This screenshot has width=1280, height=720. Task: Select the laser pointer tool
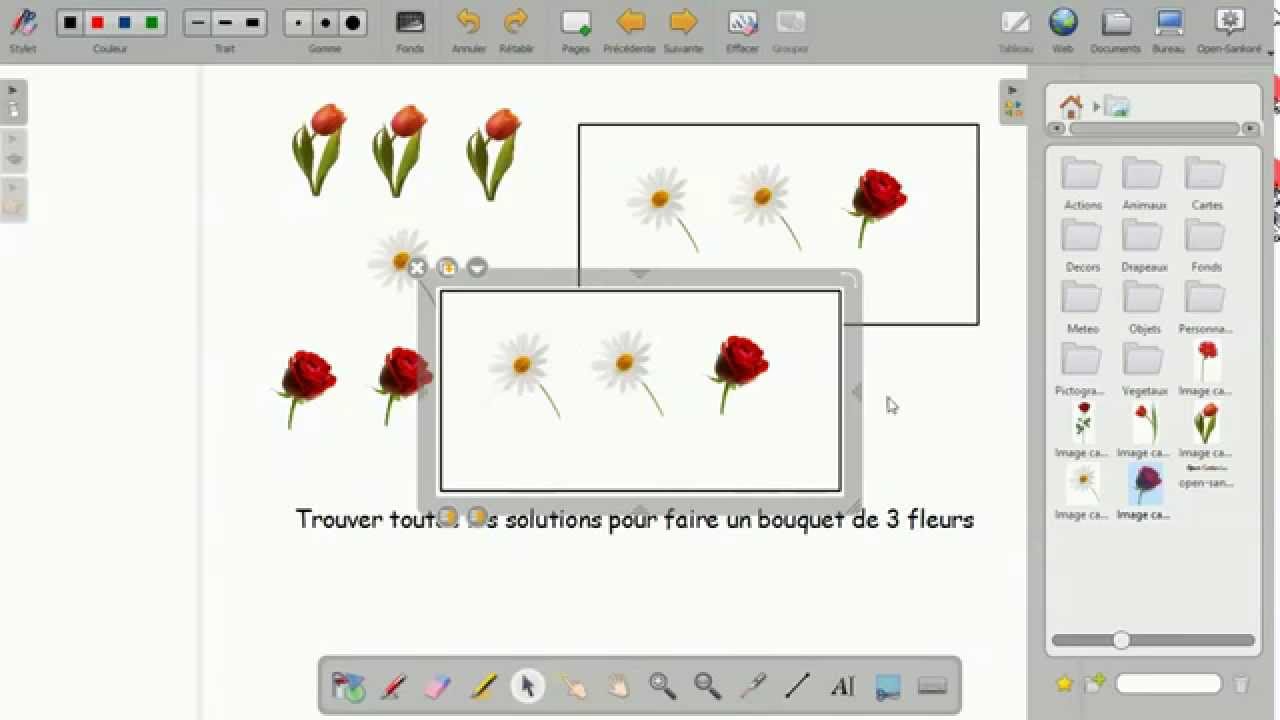[x=753, y=686]
